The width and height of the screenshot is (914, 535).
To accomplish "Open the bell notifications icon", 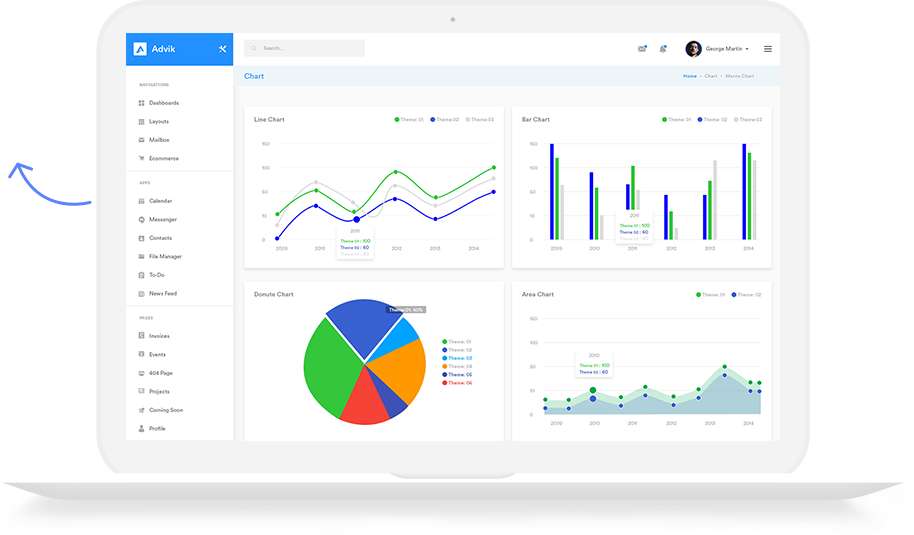I will click(x=663, y=49).
